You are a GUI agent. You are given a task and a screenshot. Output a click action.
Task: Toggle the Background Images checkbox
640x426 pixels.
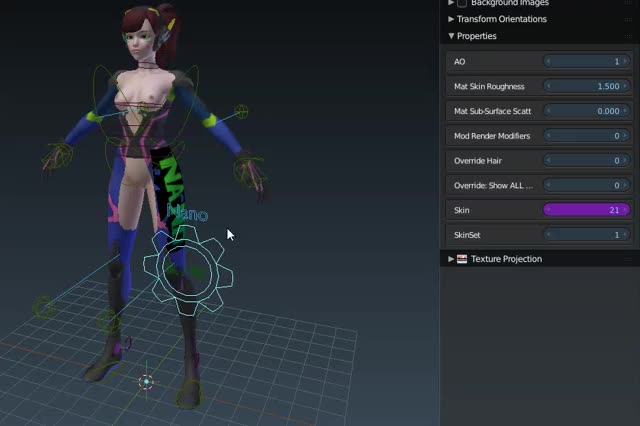(462, 3)
